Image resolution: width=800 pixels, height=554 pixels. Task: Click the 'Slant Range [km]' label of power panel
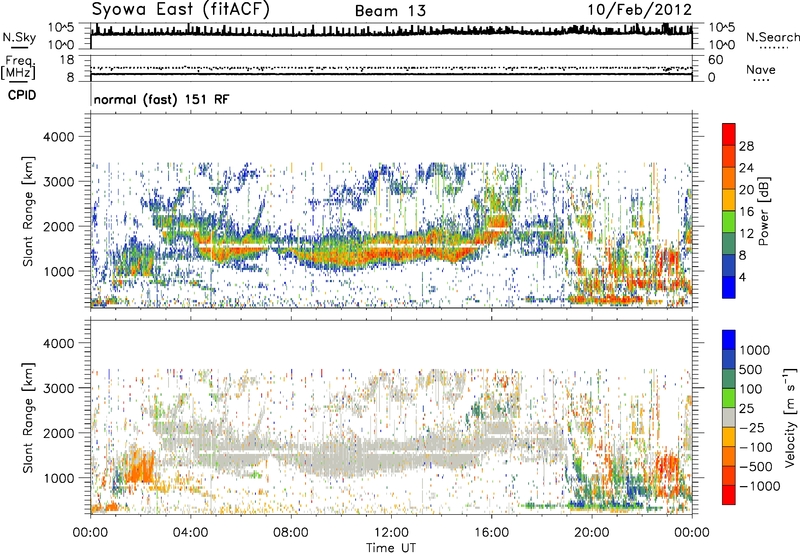[29, 211]
